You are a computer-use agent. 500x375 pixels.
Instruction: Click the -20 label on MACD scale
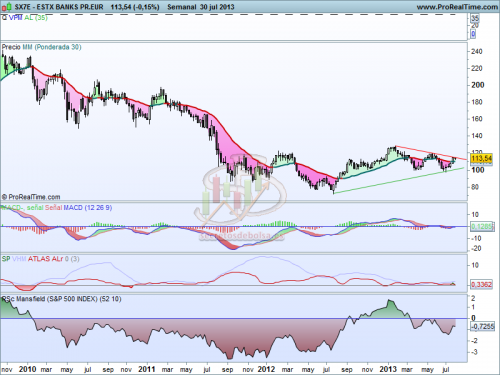click(x=476, y=248)
